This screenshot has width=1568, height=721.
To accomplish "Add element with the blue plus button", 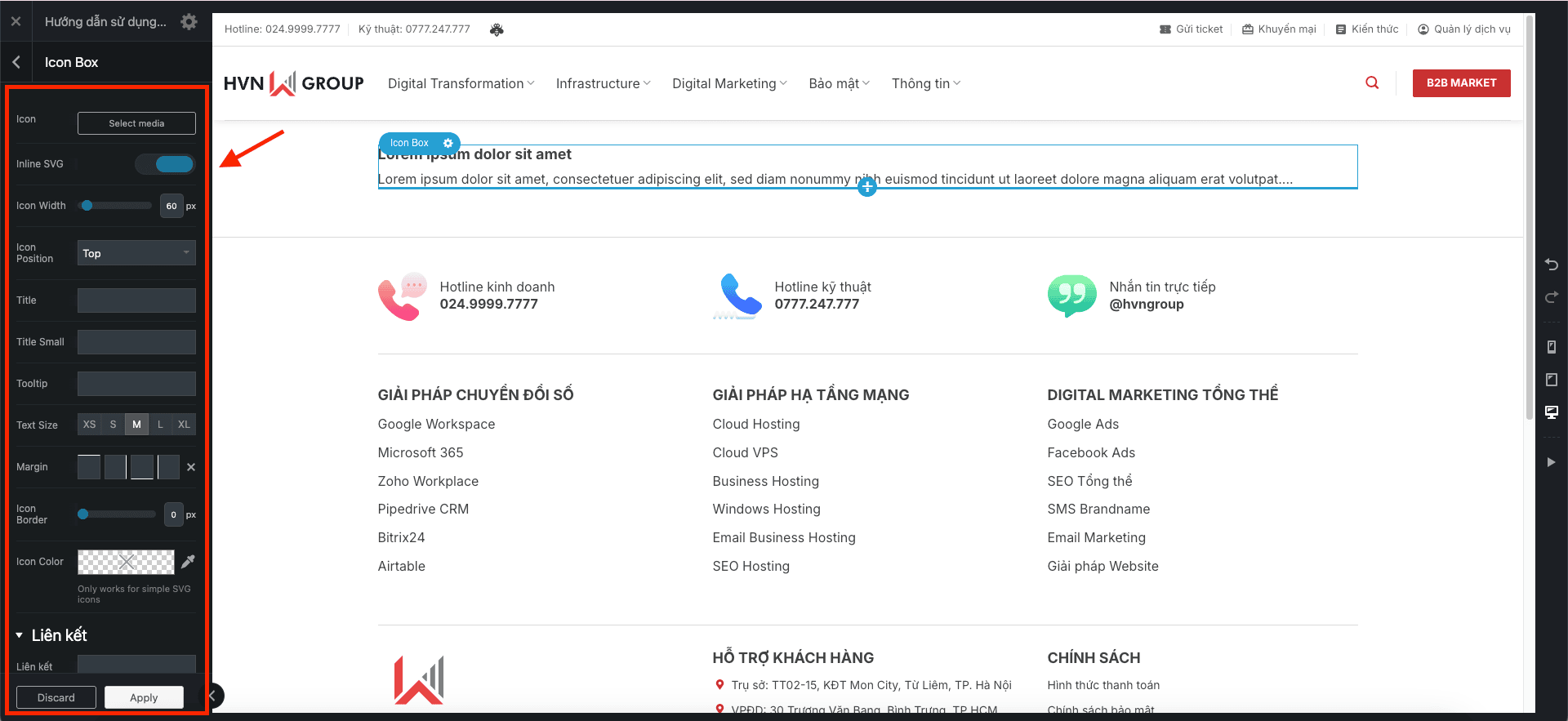I will pyautogui.click(x=867, y=188).
